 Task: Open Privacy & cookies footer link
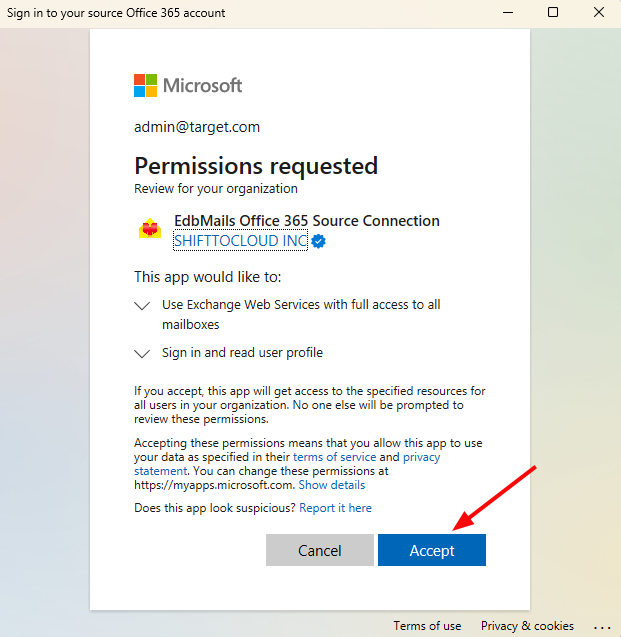(x=527, y=626)
